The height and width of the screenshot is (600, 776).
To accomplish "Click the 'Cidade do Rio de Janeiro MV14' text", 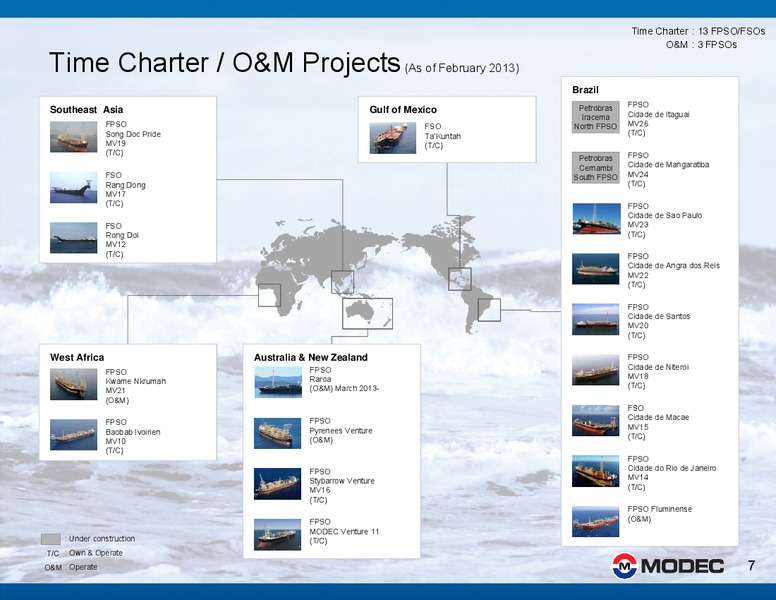I will (x=672, y=472).
